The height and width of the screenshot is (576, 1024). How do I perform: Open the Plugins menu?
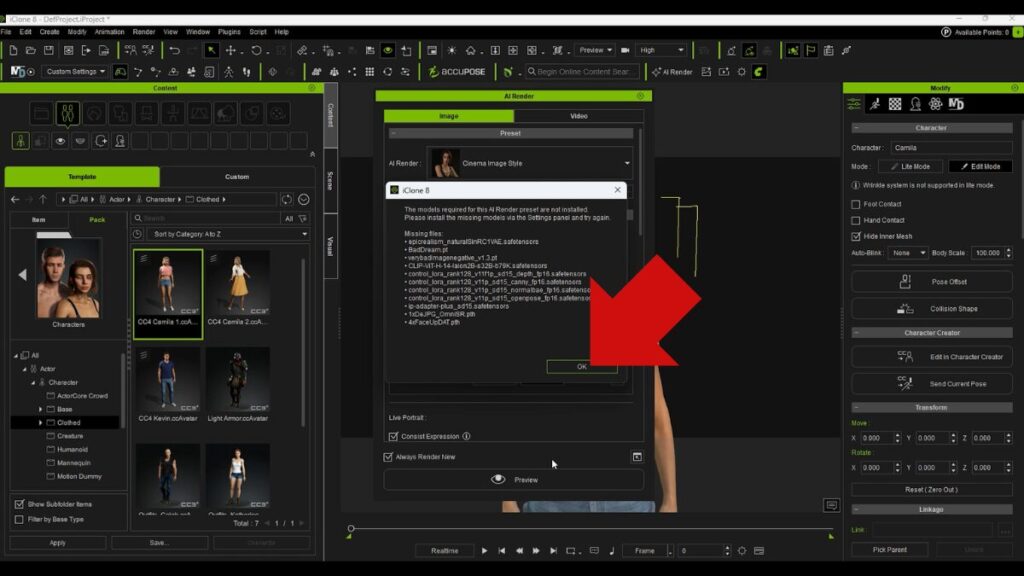pyautogui.click(x=229, y=31)
